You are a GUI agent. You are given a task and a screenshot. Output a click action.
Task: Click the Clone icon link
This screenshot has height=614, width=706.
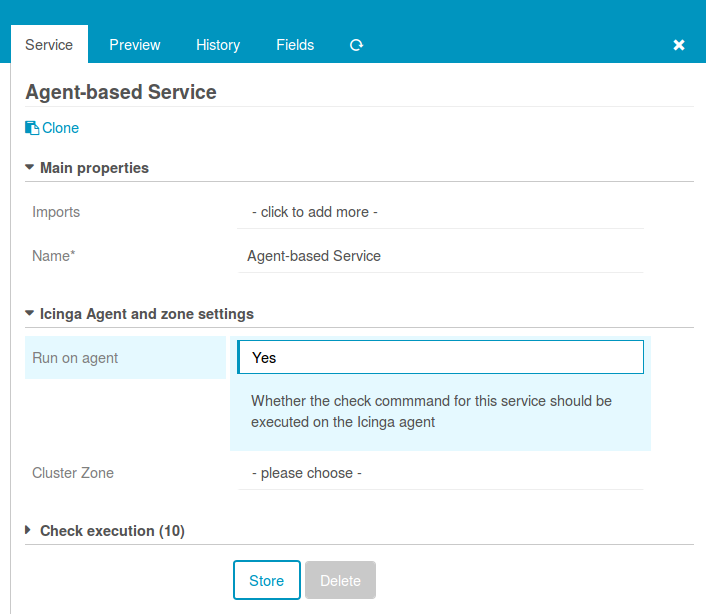52,128
